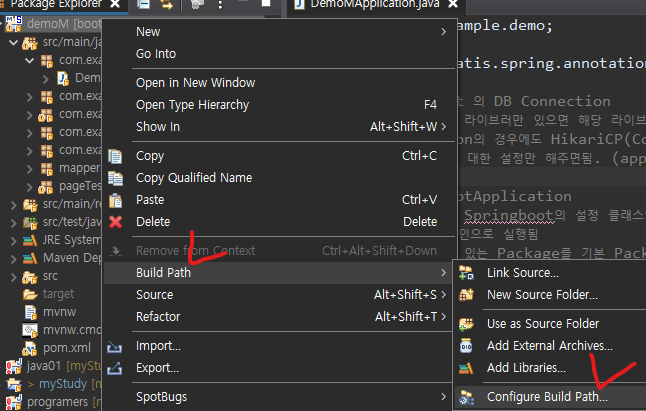The width and height of the screenshot is (646, 411).
Task: Choose New Source Folder...
Action: click(550, 294)
